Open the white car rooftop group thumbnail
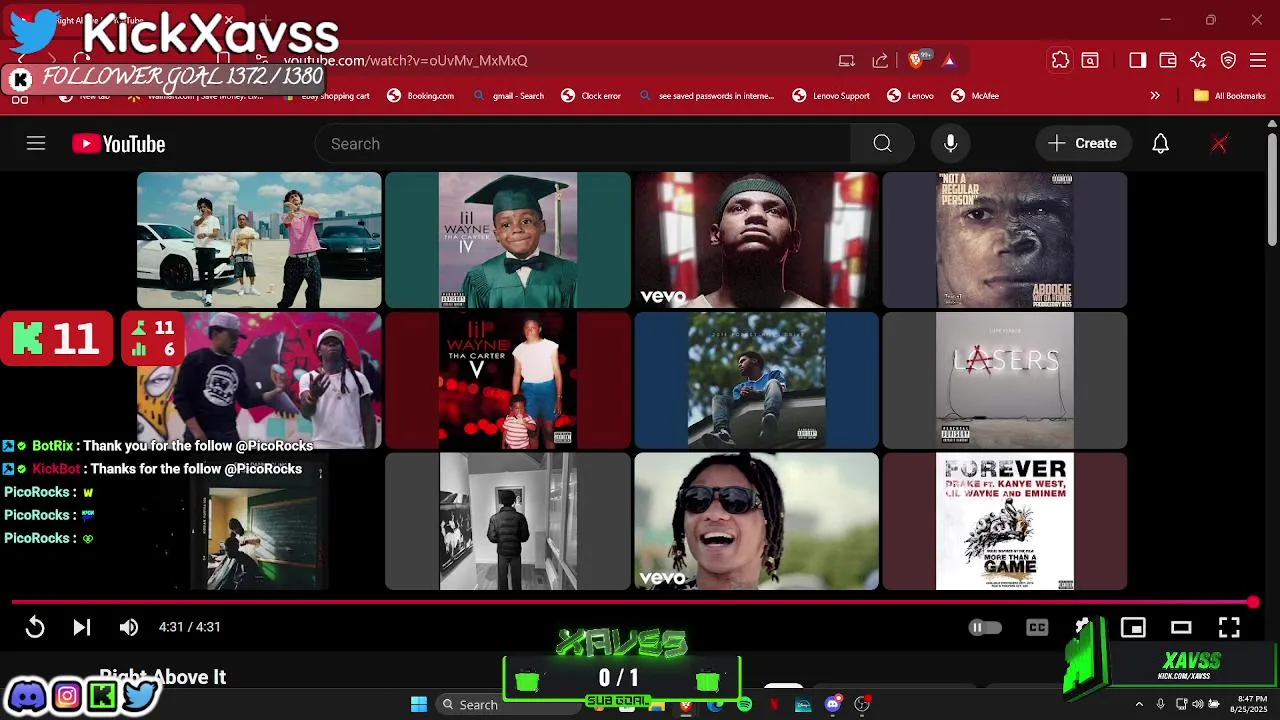The width and height of the screenshot is (1280, 720). coord(259,240)
